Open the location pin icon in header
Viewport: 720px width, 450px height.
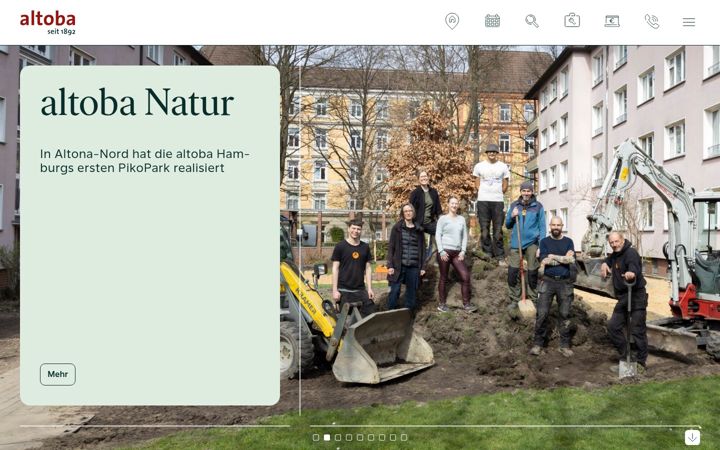tap(452, 21)
